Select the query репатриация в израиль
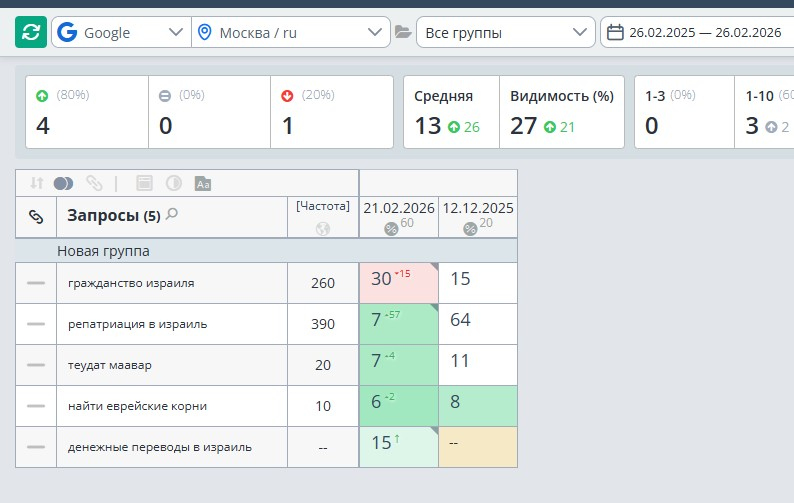794x503 pixels. pos(138,324)
